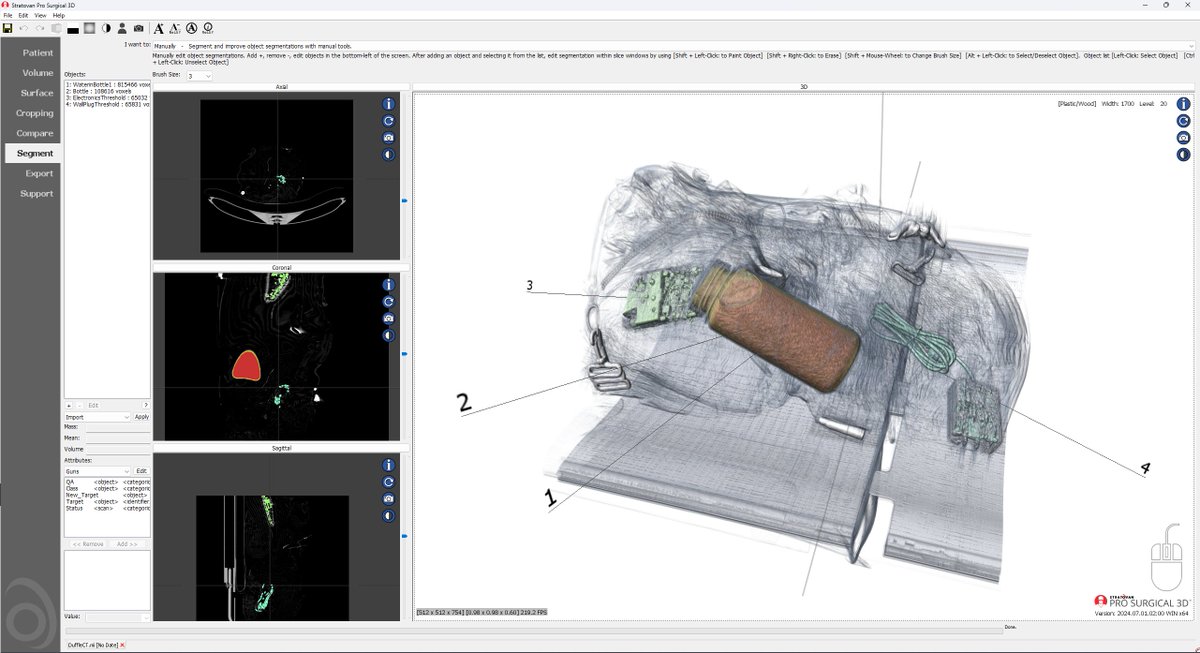The height and width of the screenshot is (653, 1200).
Task: Click the add object plus button
Action: coord(68,405)
